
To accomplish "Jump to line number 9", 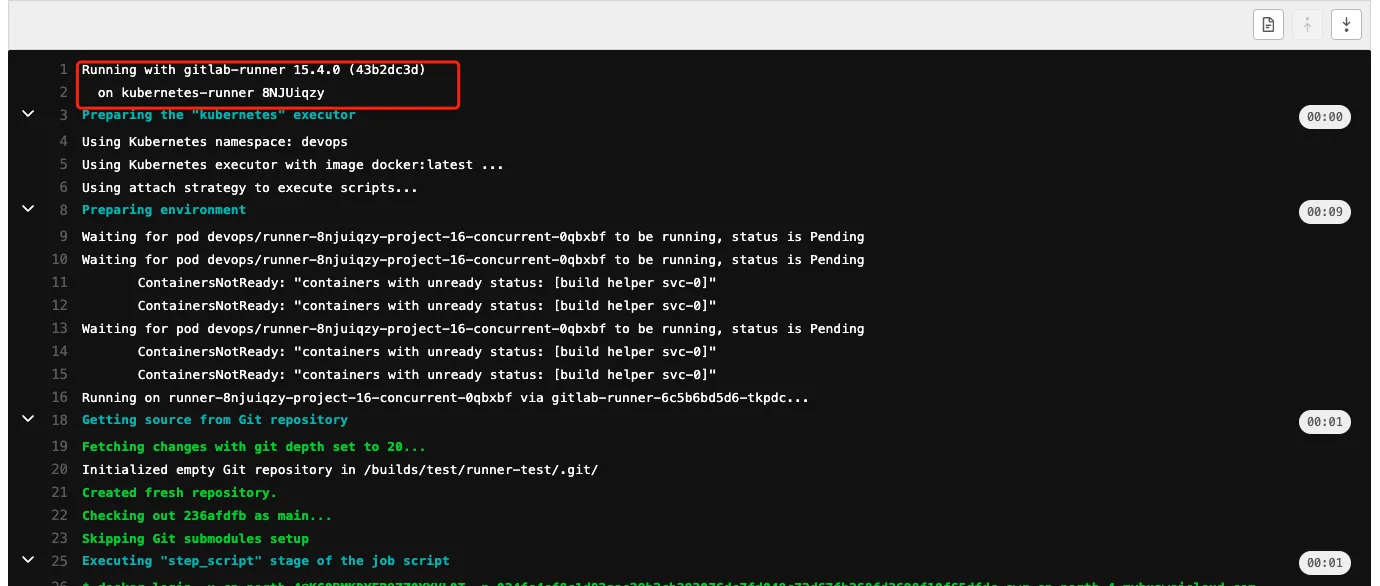I will point(63,237).
